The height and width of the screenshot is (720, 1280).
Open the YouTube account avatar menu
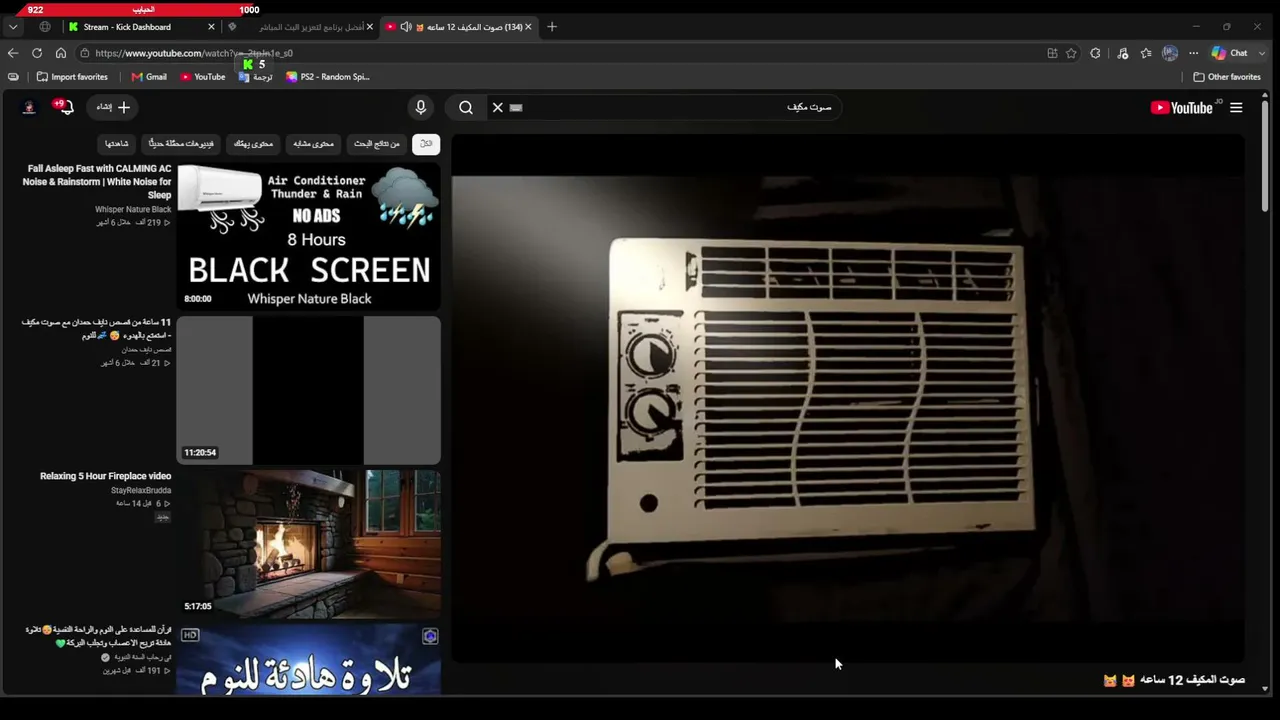pos(29,107)
